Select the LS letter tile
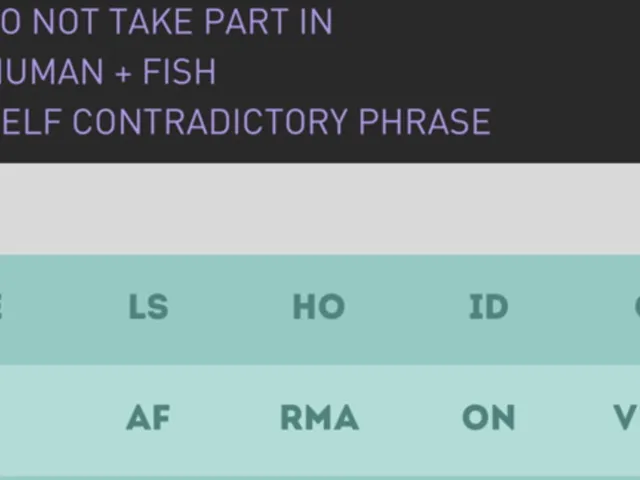This screenshot has height=480, width=640. coord(148,307)
